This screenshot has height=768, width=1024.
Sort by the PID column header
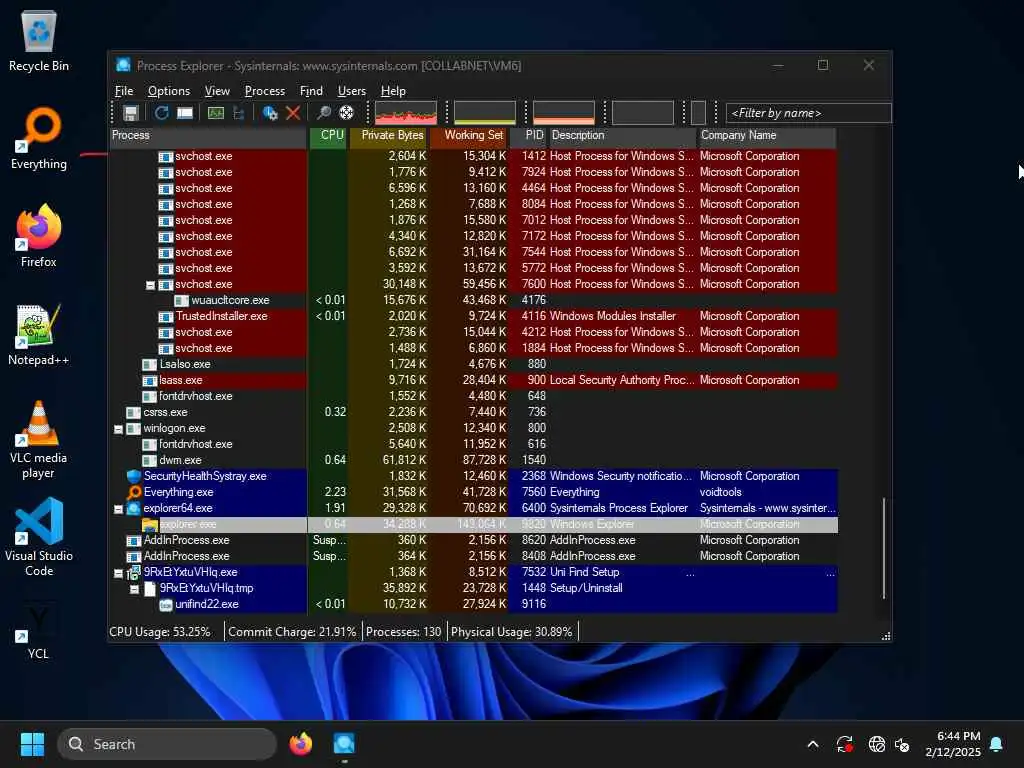[528, 135]
